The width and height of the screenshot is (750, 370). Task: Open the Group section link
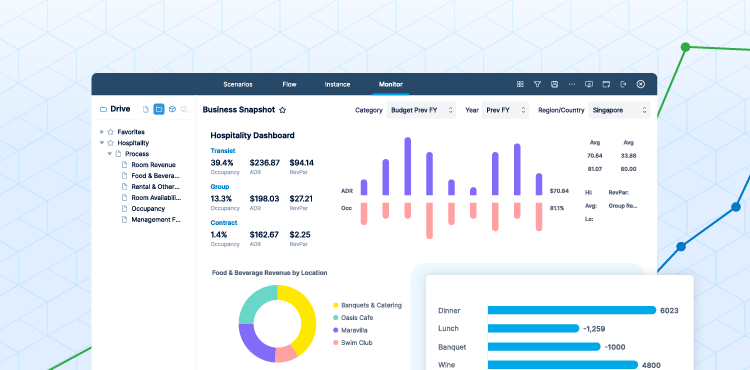click(220, 186)
